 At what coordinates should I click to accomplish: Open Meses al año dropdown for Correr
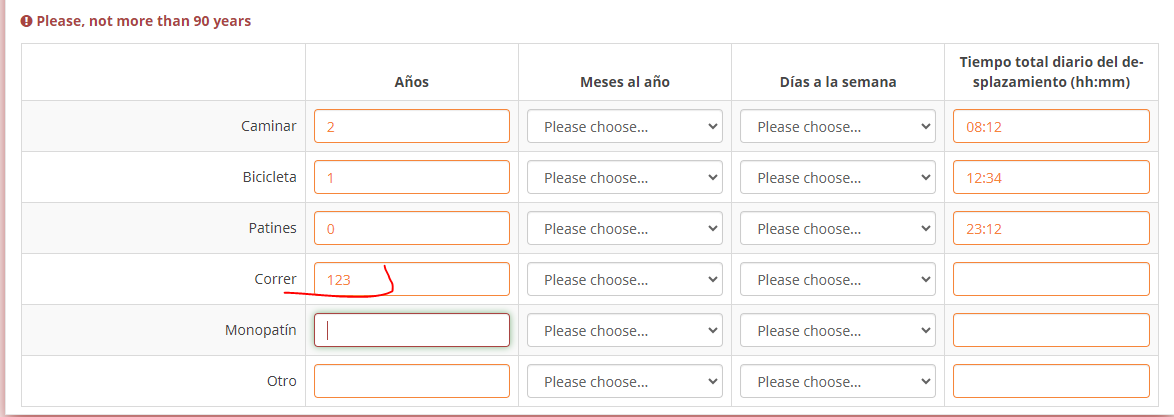(624, 280)
